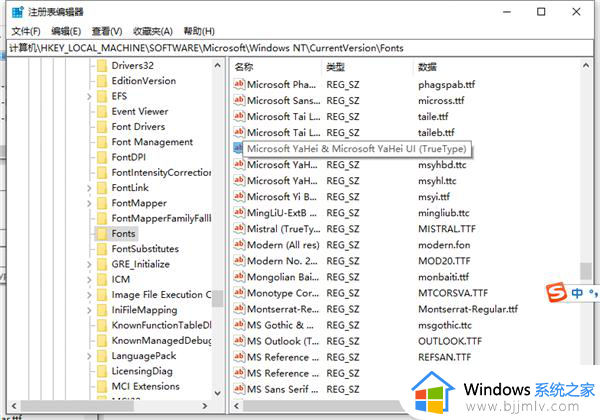Select the Font Drivers folder icon
The height and width of the screenshot is (420, 600).
102,127
